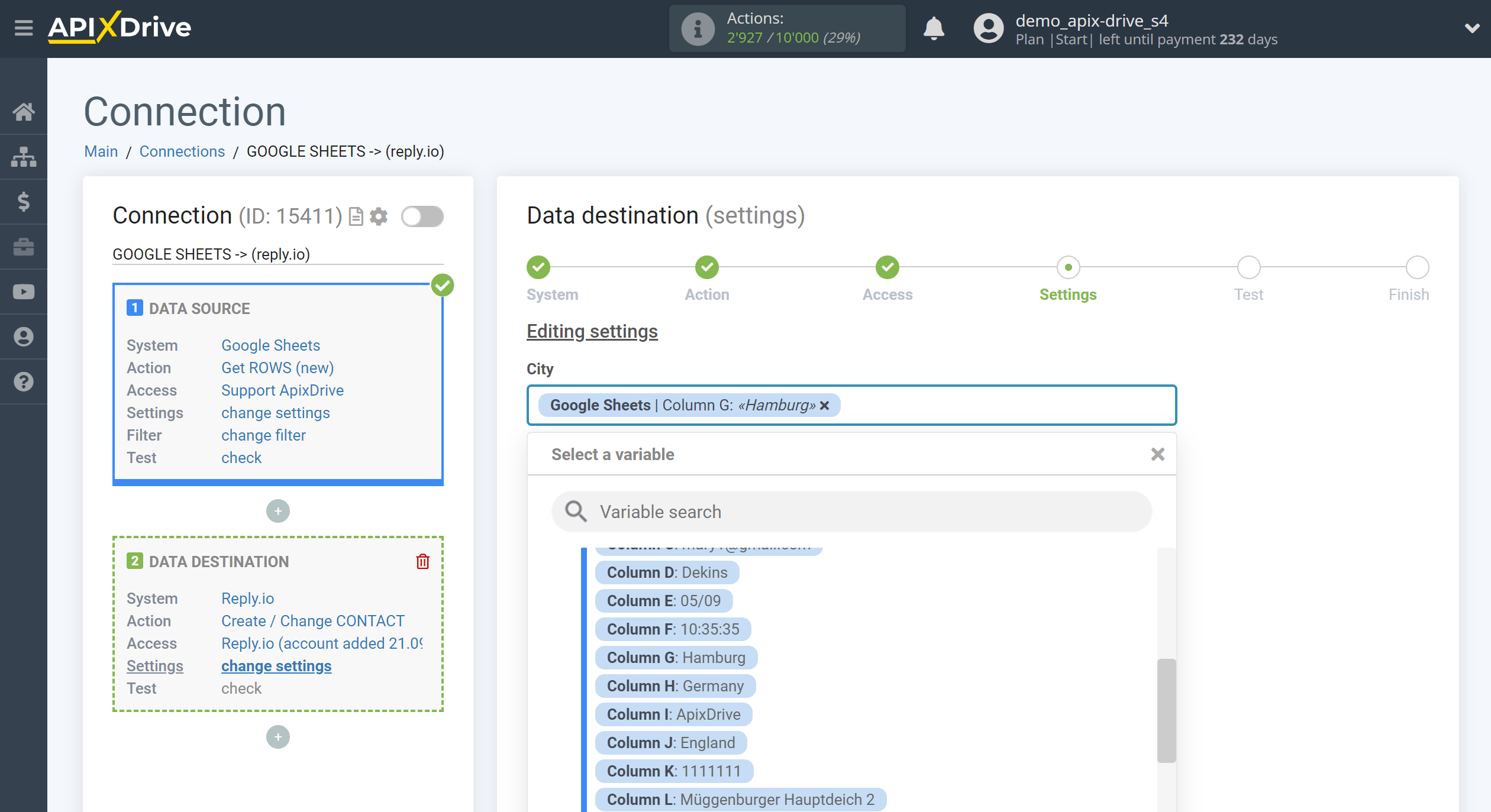Open help question mark icon
Image resolution: width=1491 pixels, height=812 pixels.
(24, 381)
